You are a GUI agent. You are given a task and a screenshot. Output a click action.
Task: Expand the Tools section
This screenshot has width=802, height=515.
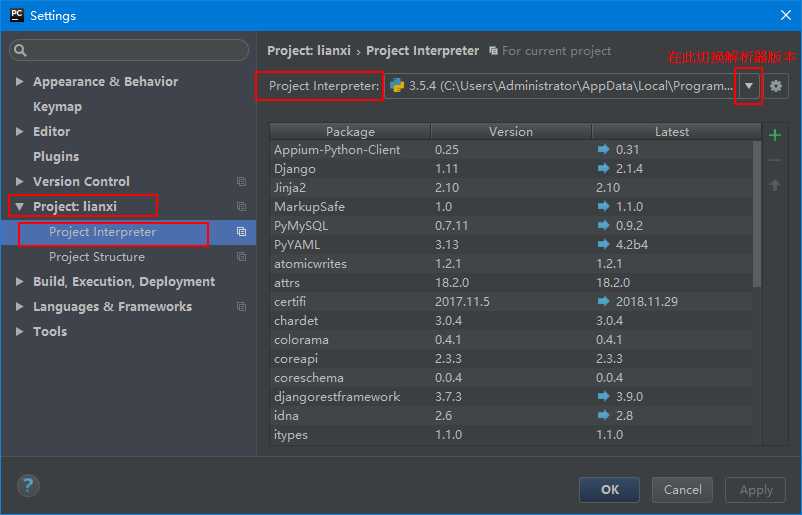[19, 331]
